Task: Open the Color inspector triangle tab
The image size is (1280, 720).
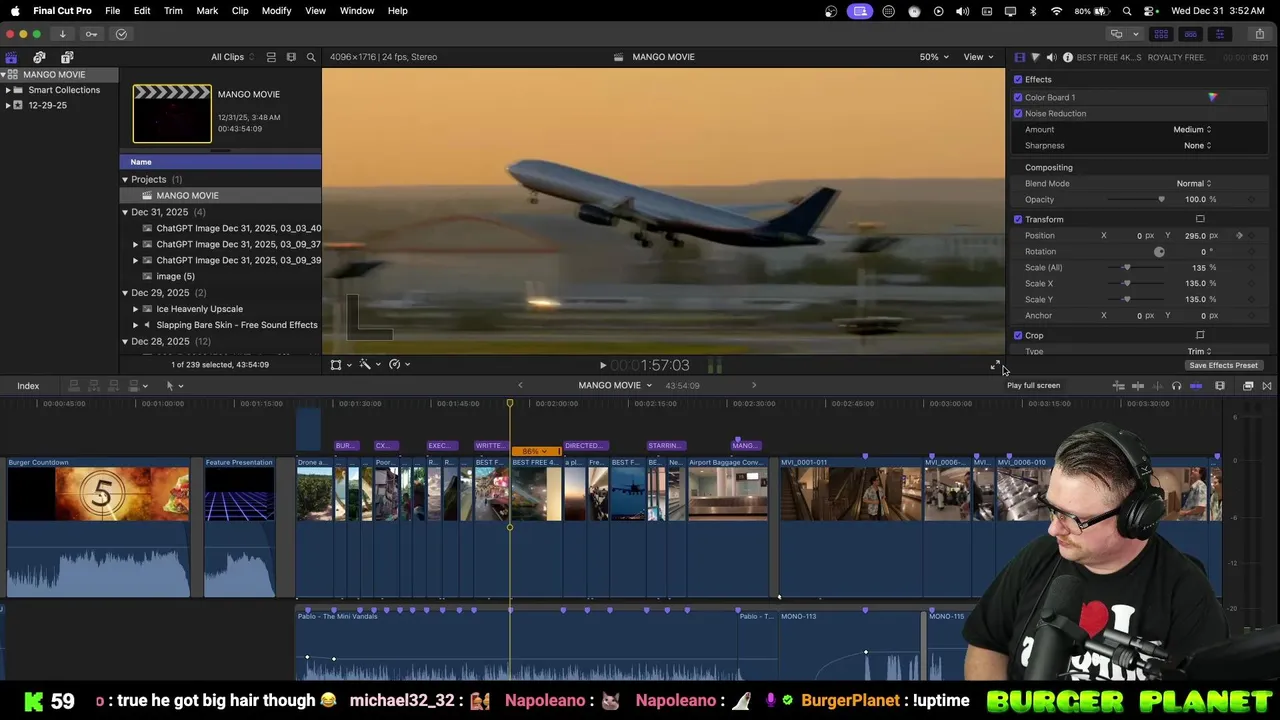Action: point(1035,57)
